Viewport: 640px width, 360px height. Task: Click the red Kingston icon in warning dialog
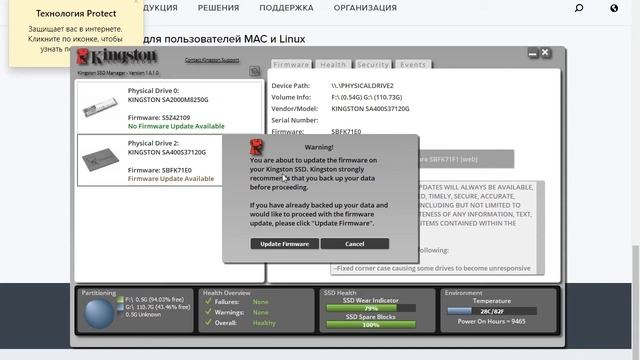tap(256, 147)
